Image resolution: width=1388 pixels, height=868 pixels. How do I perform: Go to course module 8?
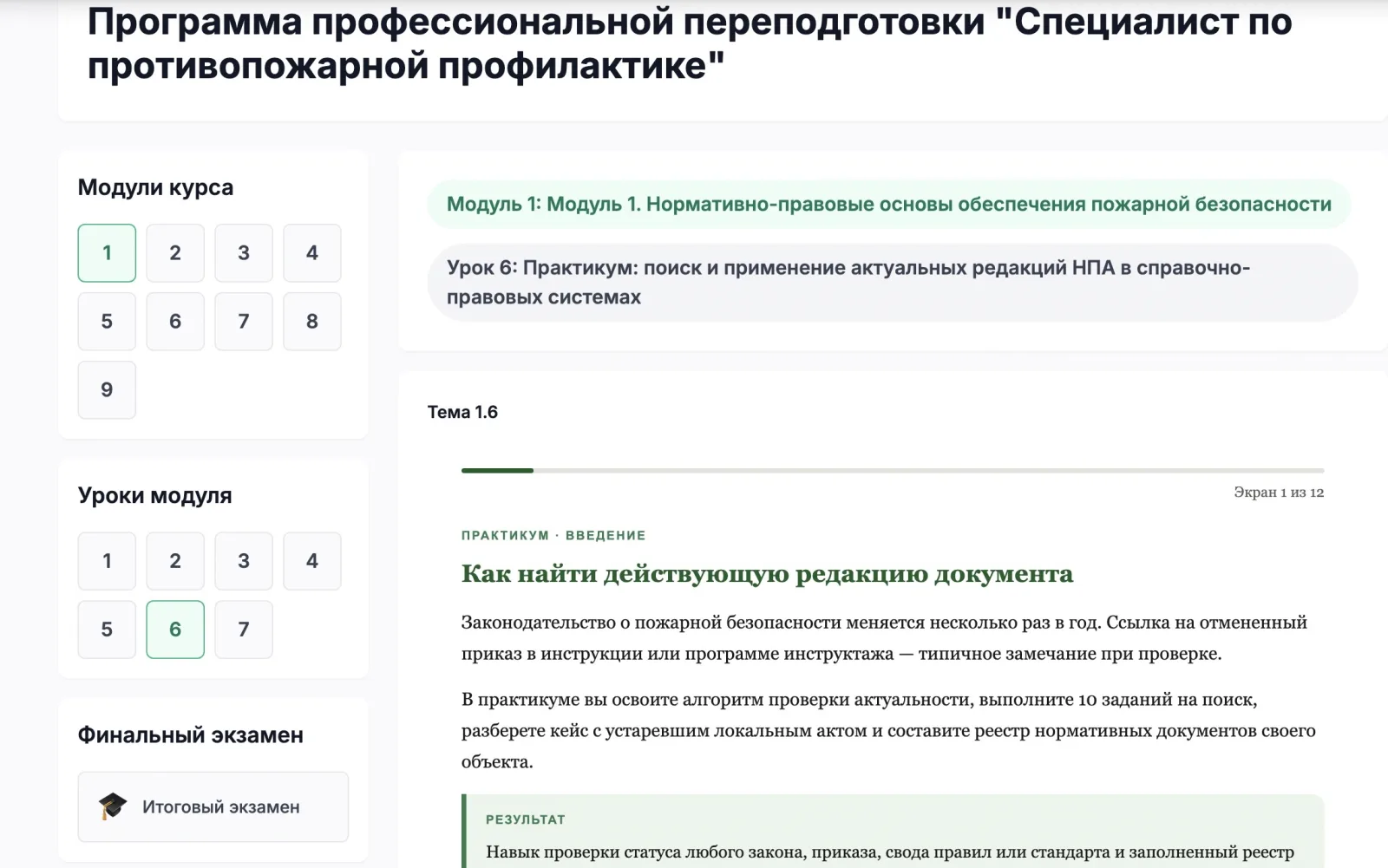(312, 322)
